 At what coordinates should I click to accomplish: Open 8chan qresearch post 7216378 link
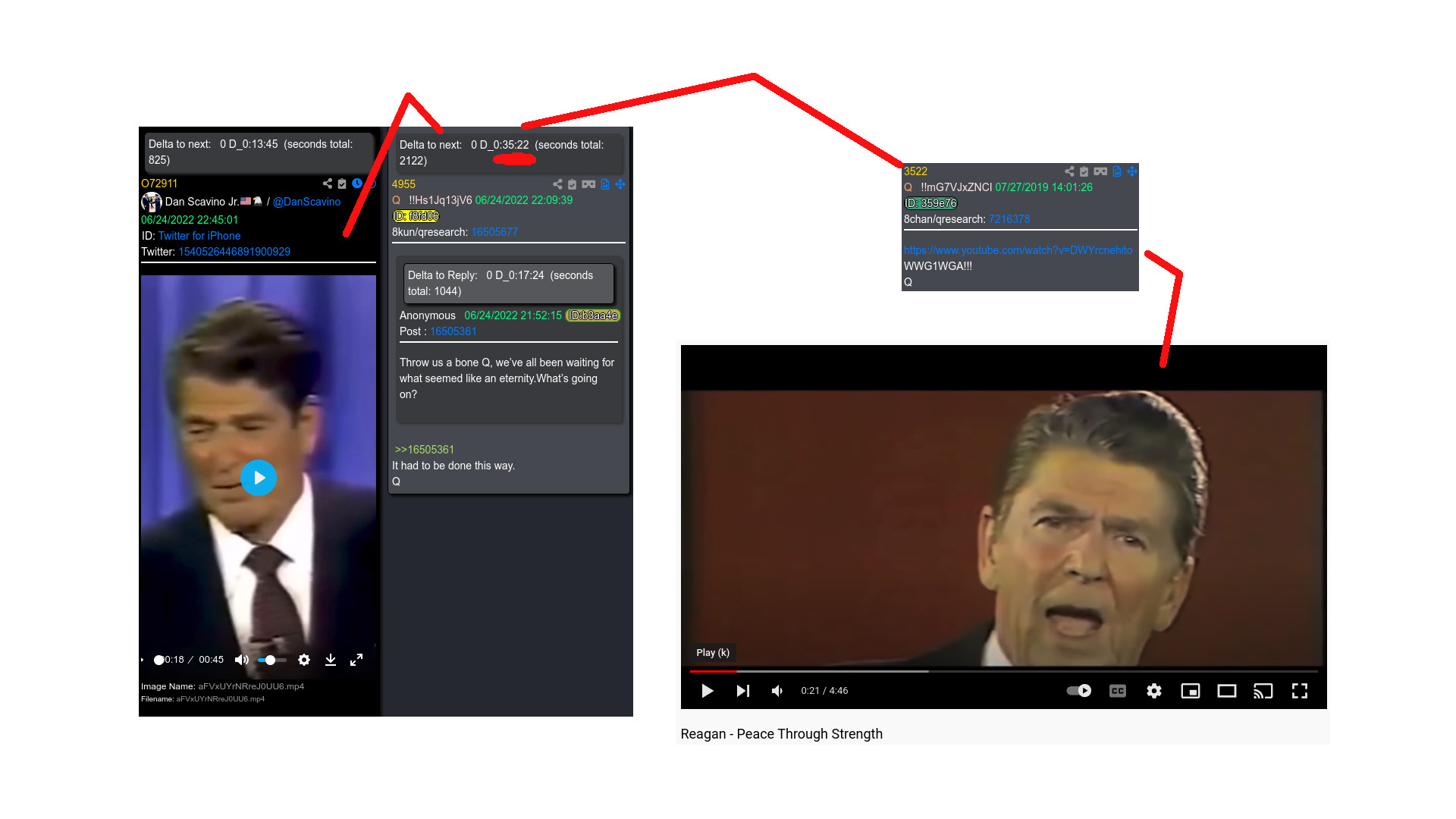pyautogui.click(x=1009, y=219)
